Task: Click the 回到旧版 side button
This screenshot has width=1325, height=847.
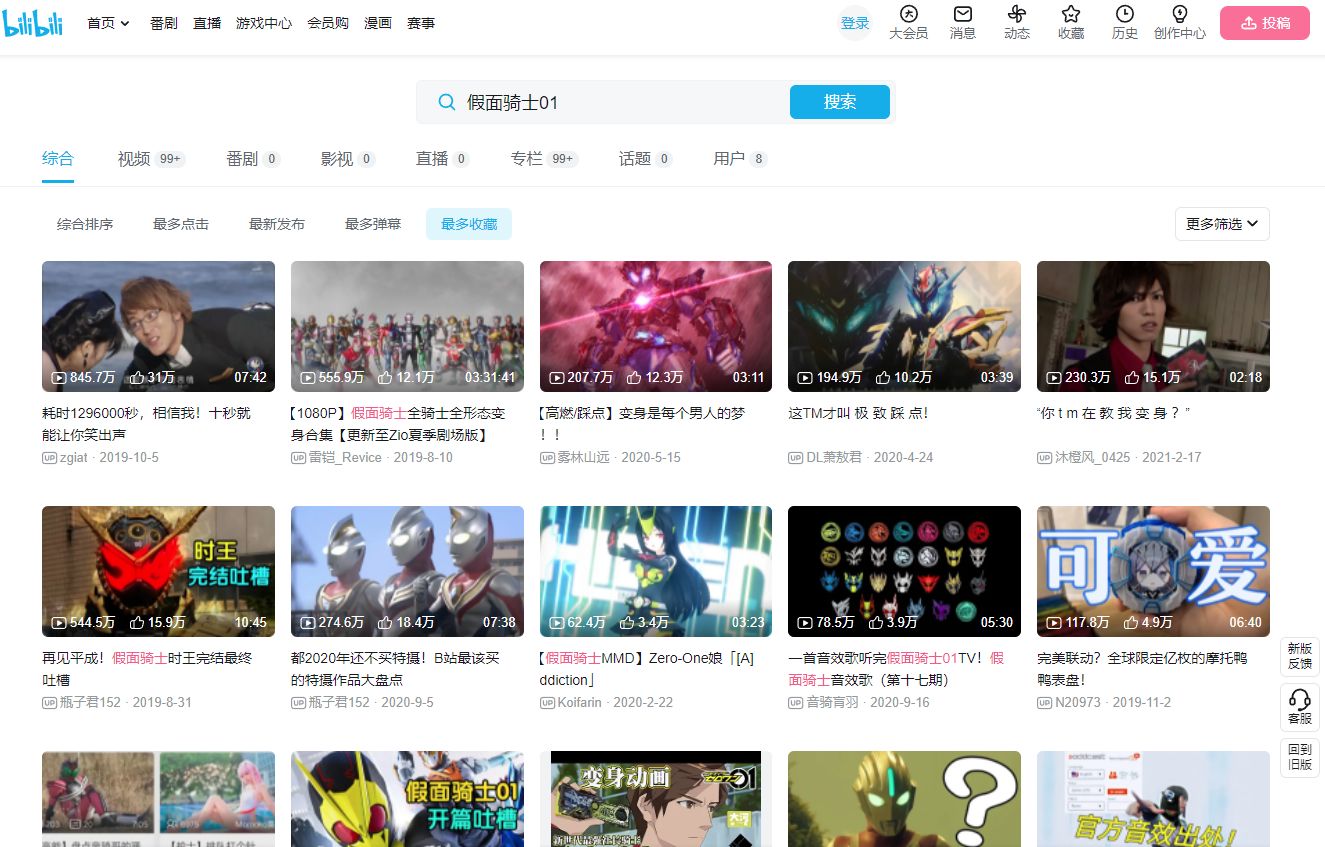Action: 1299,757
